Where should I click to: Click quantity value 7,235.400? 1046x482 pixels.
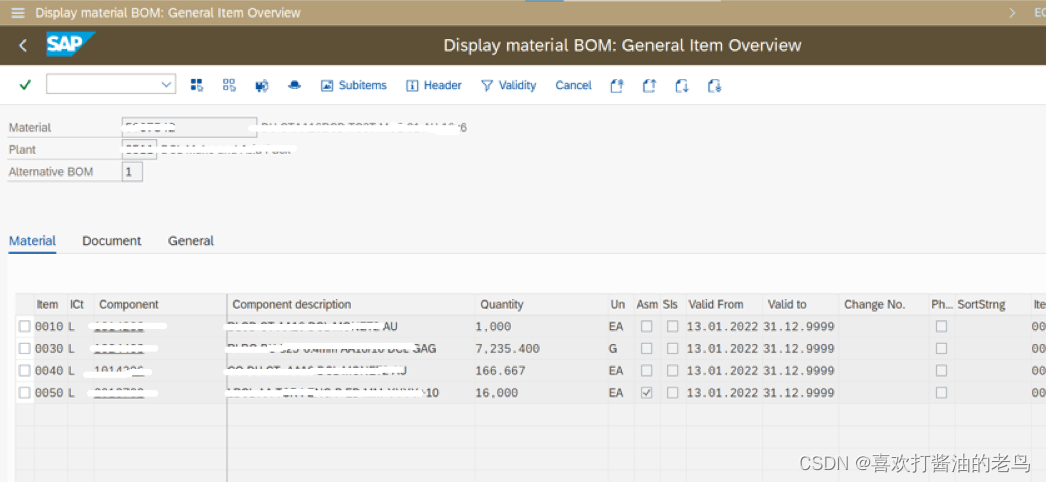point(508,349)
